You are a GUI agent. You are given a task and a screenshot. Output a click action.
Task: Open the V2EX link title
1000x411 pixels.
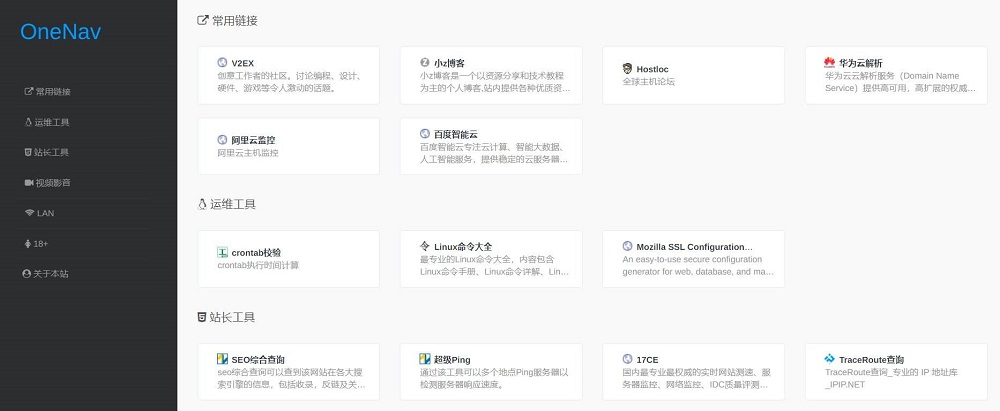click(x=242, y=63)
